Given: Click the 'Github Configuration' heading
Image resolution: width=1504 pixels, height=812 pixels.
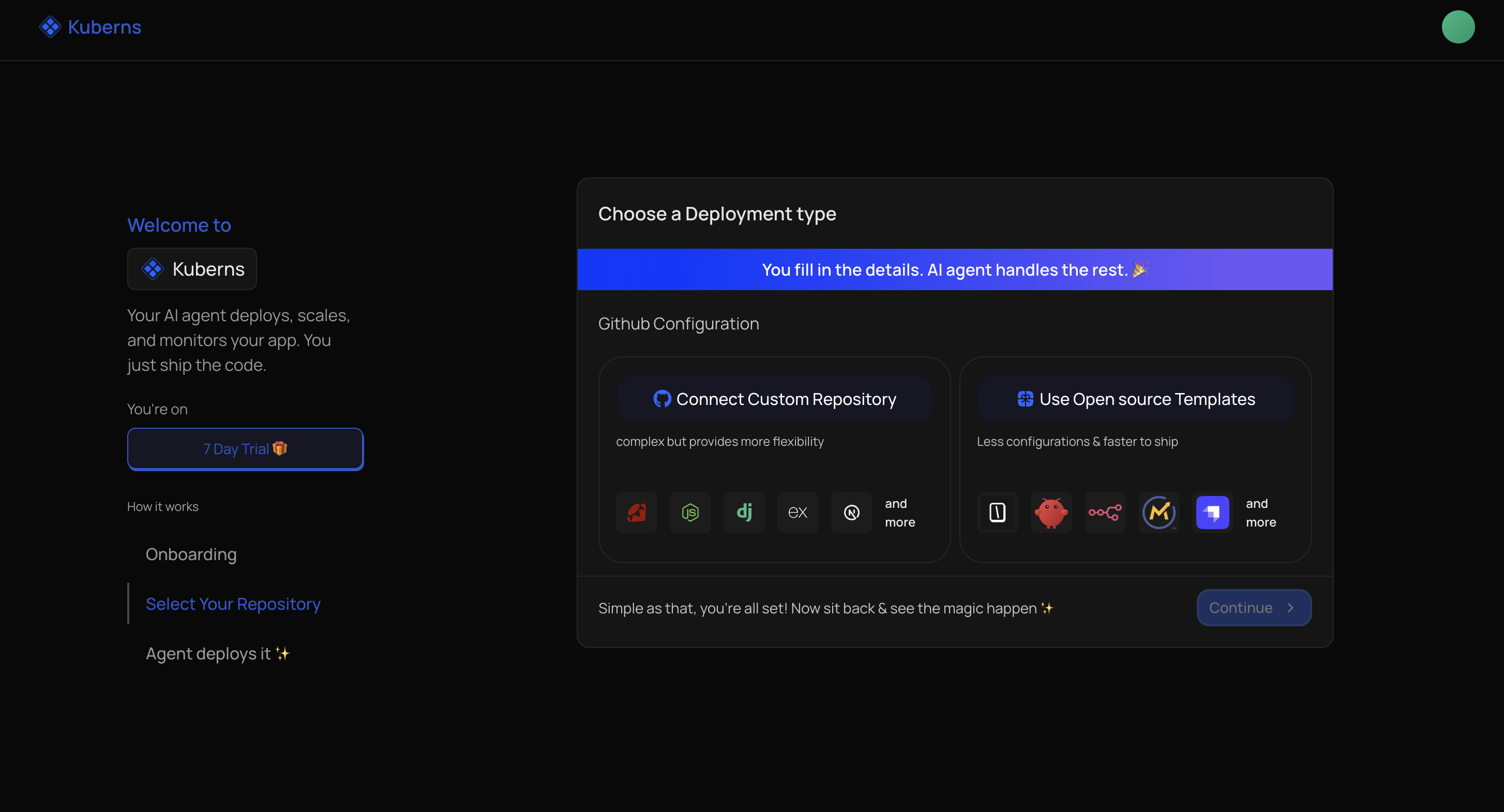Looking at the screenshot, I should click(679, 323).
